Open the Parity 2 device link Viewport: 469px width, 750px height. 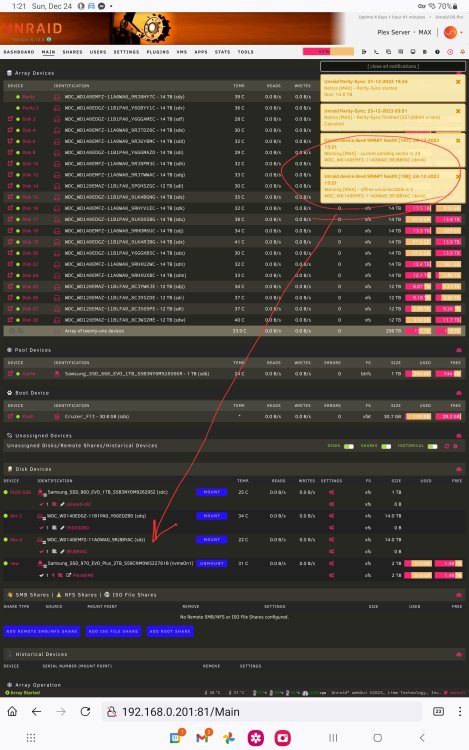pyautogui.click(x=31, y=108)
